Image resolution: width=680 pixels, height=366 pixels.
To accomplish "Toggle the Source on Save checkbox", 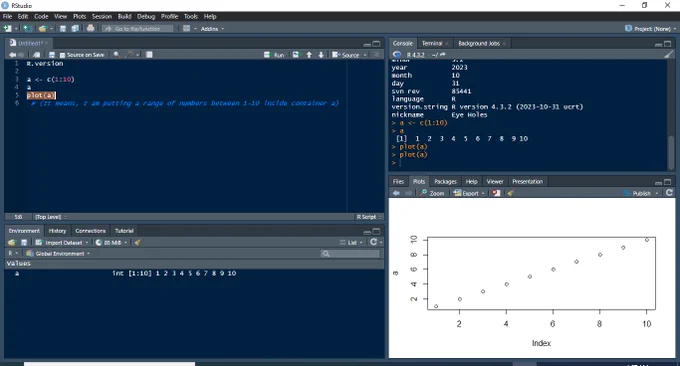I will [x=62, y=55].
